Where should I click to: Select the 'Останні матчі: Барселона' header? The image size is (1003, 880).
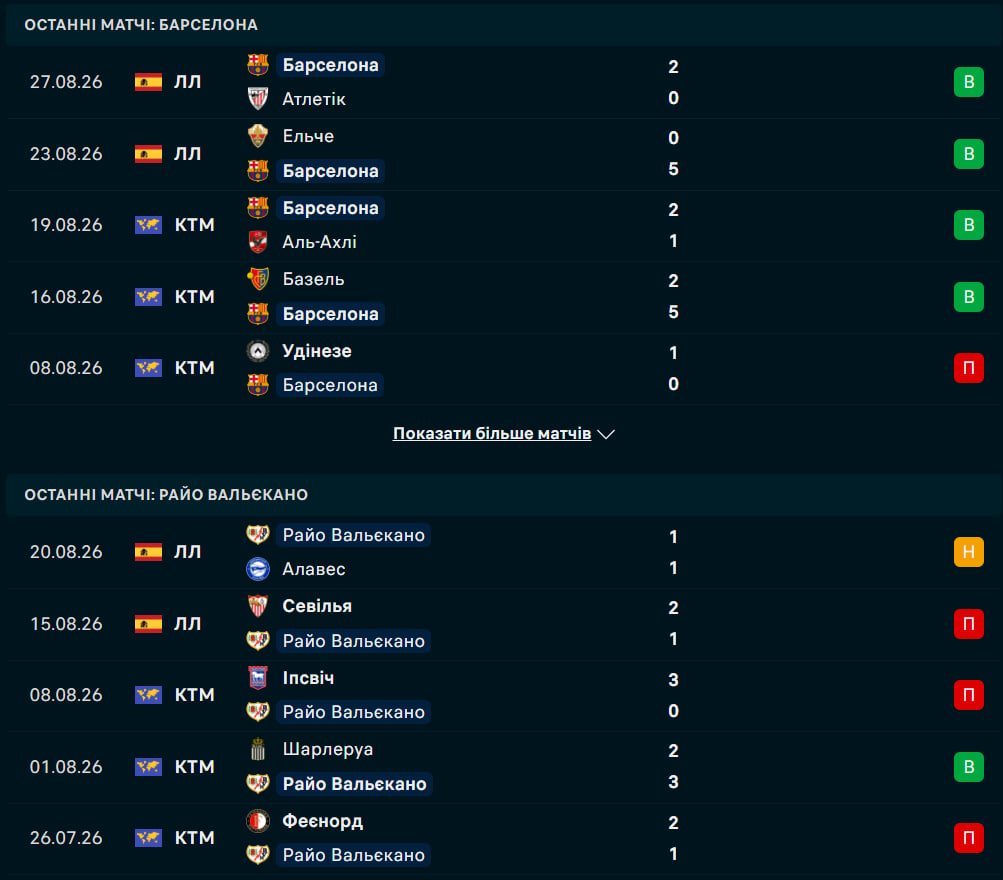141,24
